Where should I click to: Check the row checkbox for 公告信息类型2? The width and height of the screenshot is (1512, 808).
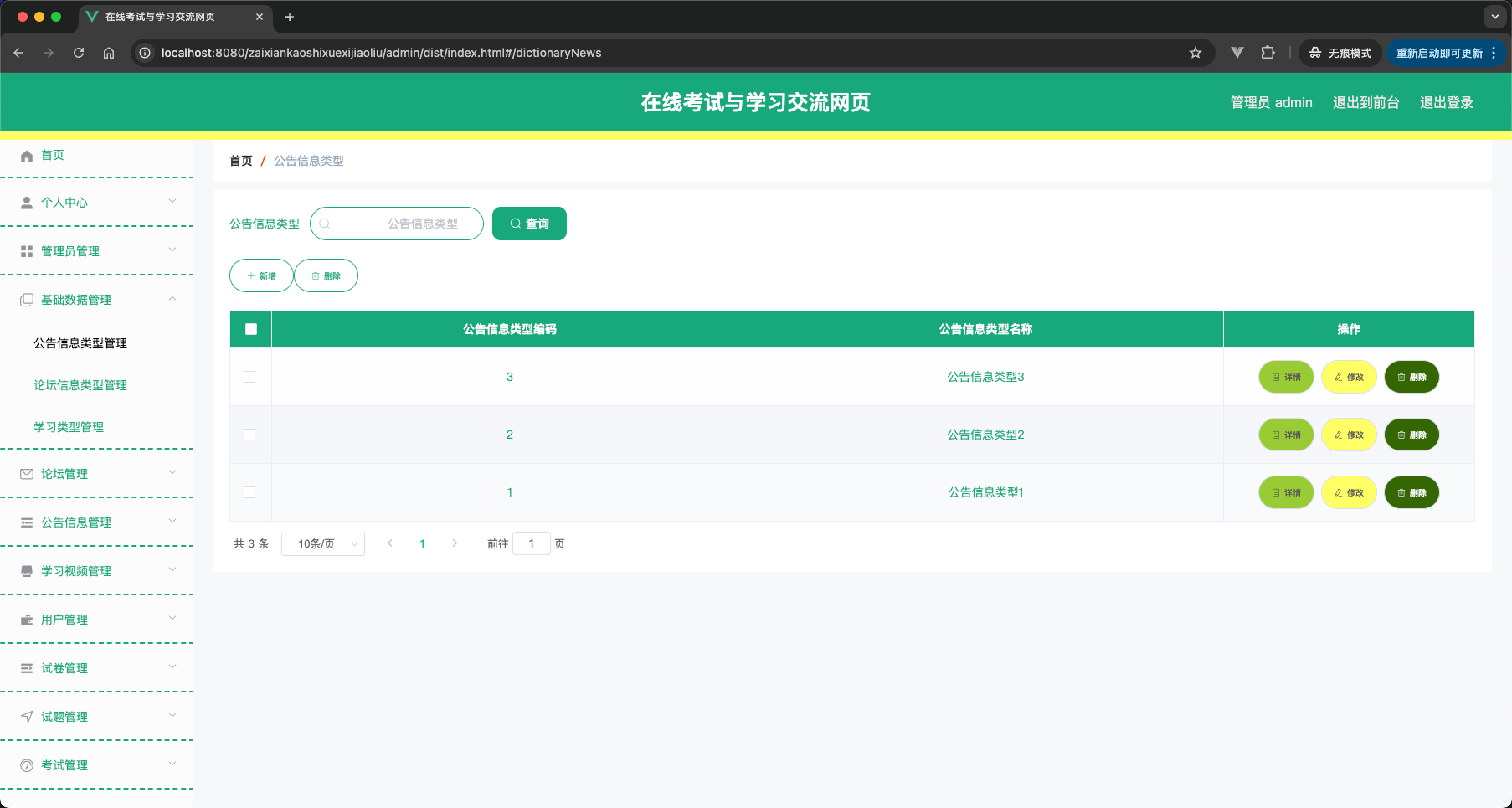(249, 435)
